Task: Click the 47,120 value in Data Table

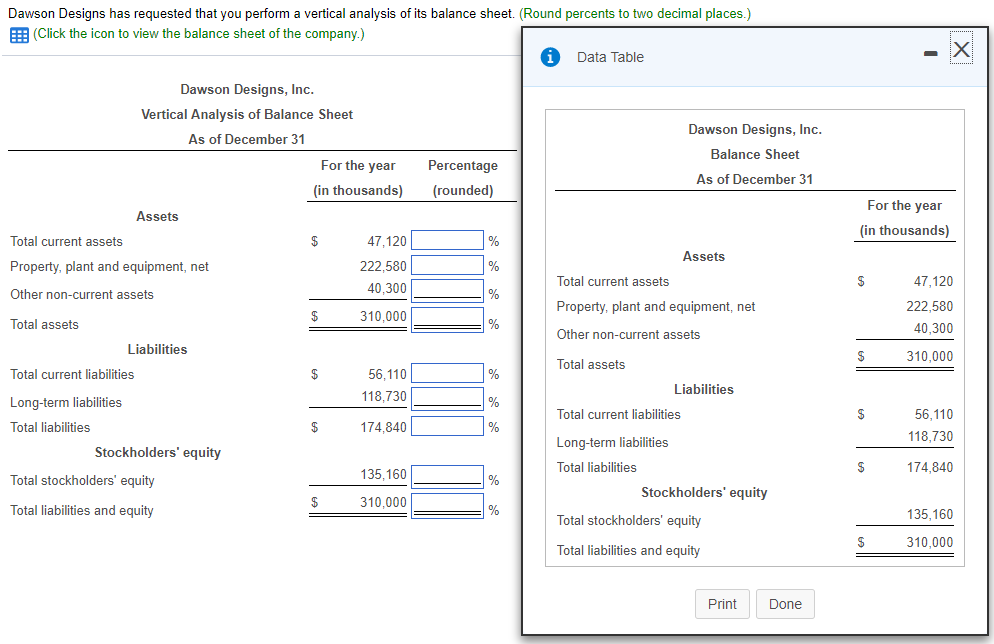Action: tap(933, 281)
